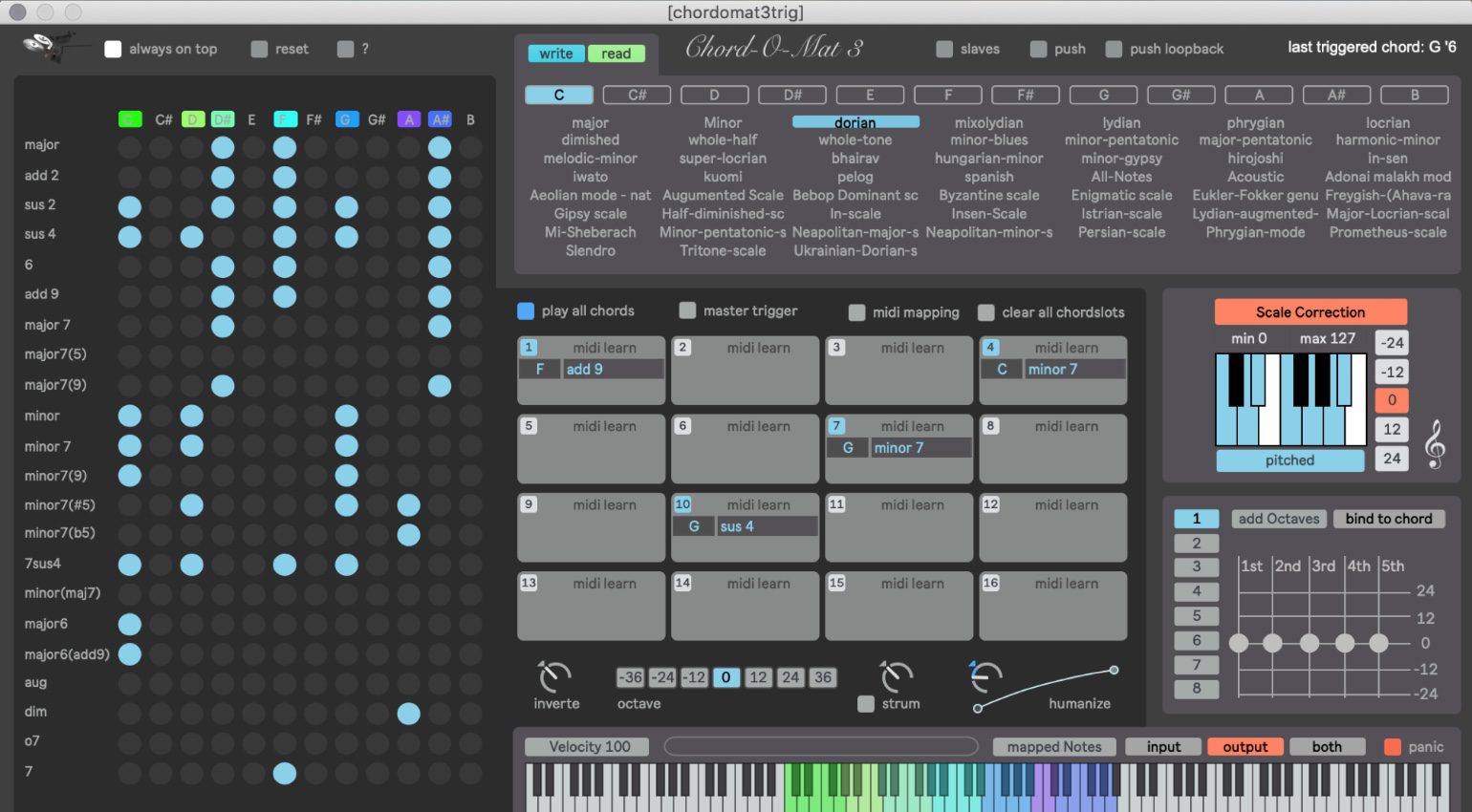The height and width of the screenshot is (812, 1472).
Task: Click the green C note header
Action: click(130, 119)
